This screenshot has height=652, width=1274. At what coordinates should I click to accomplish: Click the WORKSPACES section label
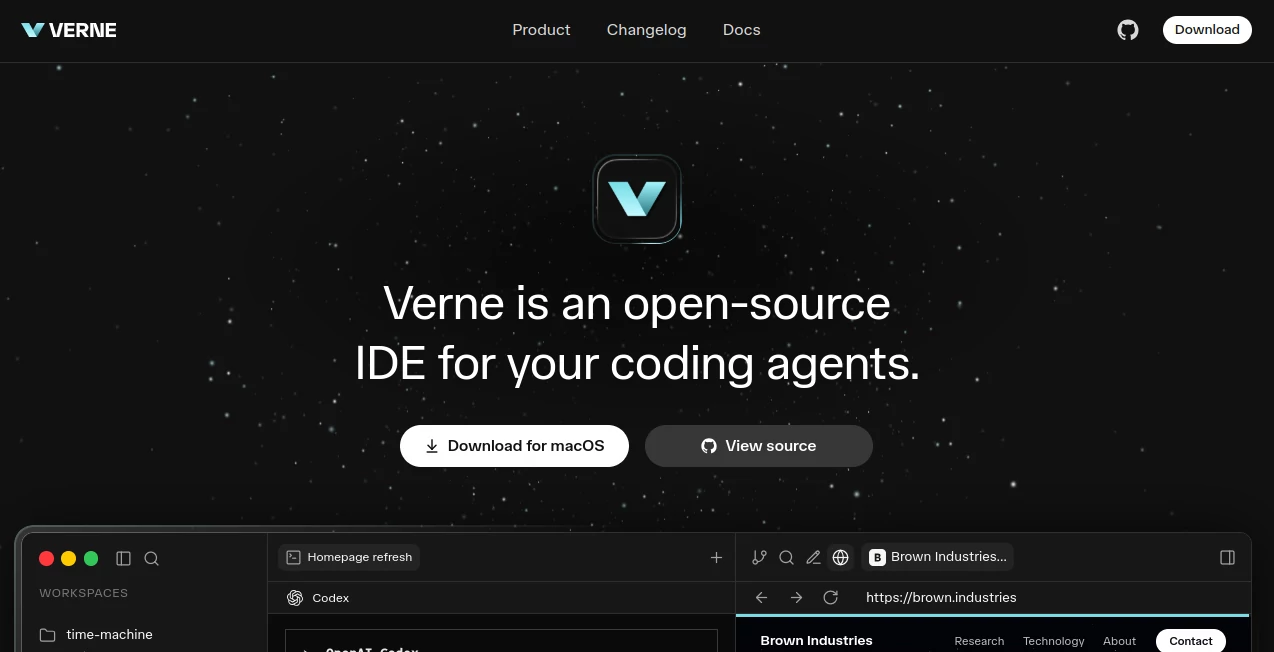click(x=84, y=593)
